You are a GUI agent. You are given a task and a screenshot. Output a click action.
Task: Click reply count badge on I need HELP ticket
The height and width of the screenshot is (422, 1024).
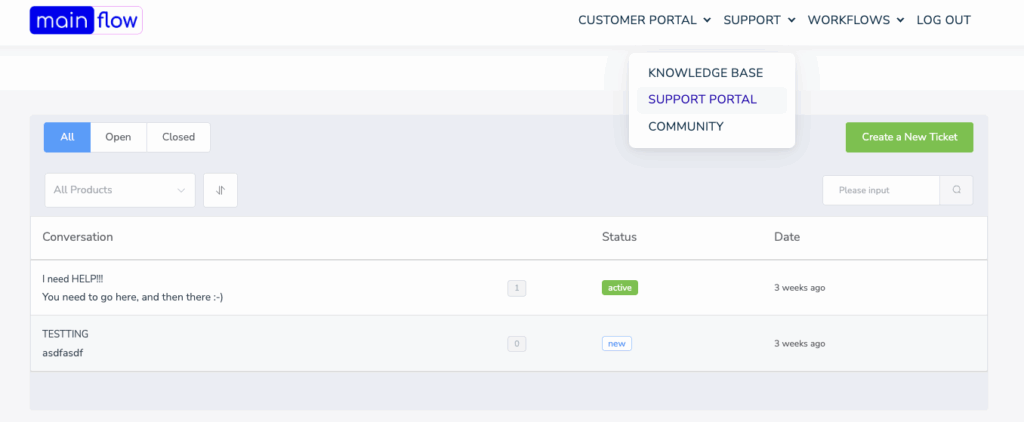coord(517,287)
